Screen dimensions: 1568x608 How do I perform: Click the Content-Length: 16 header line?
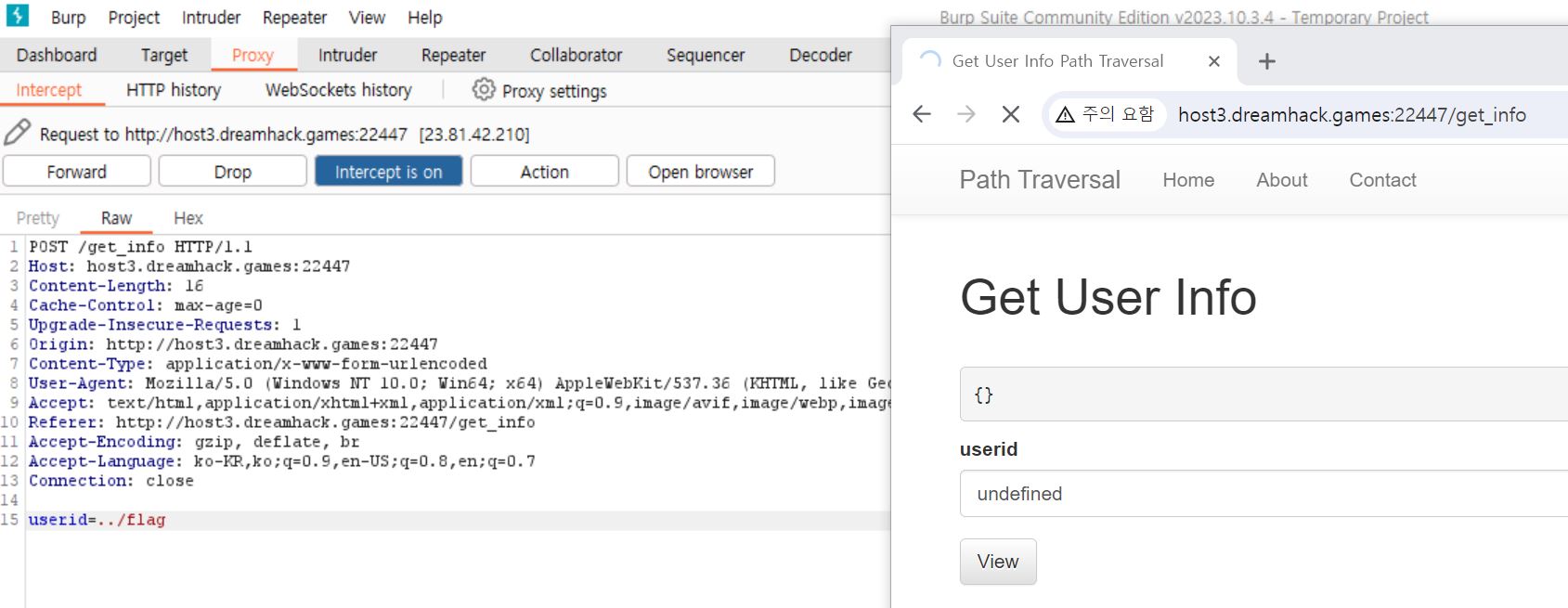coord(116,286)
